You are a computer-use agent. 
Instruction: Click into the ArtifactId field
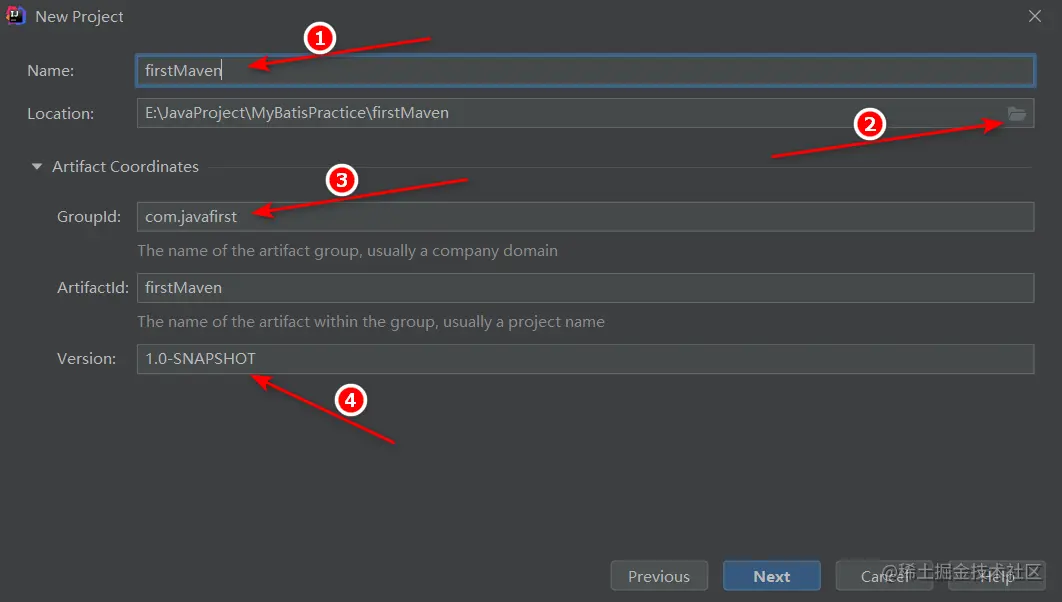(585, 288)
